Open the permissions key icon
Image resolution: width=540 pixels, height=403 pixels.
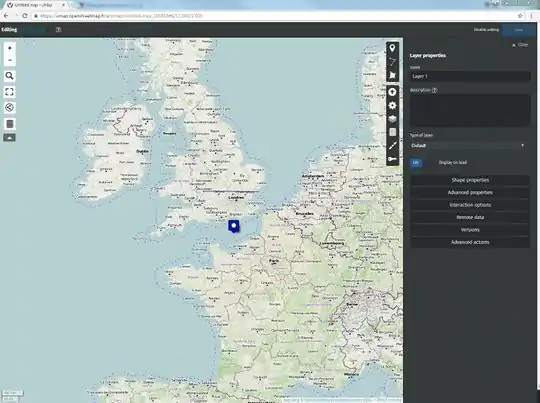[x=392, y=159]
